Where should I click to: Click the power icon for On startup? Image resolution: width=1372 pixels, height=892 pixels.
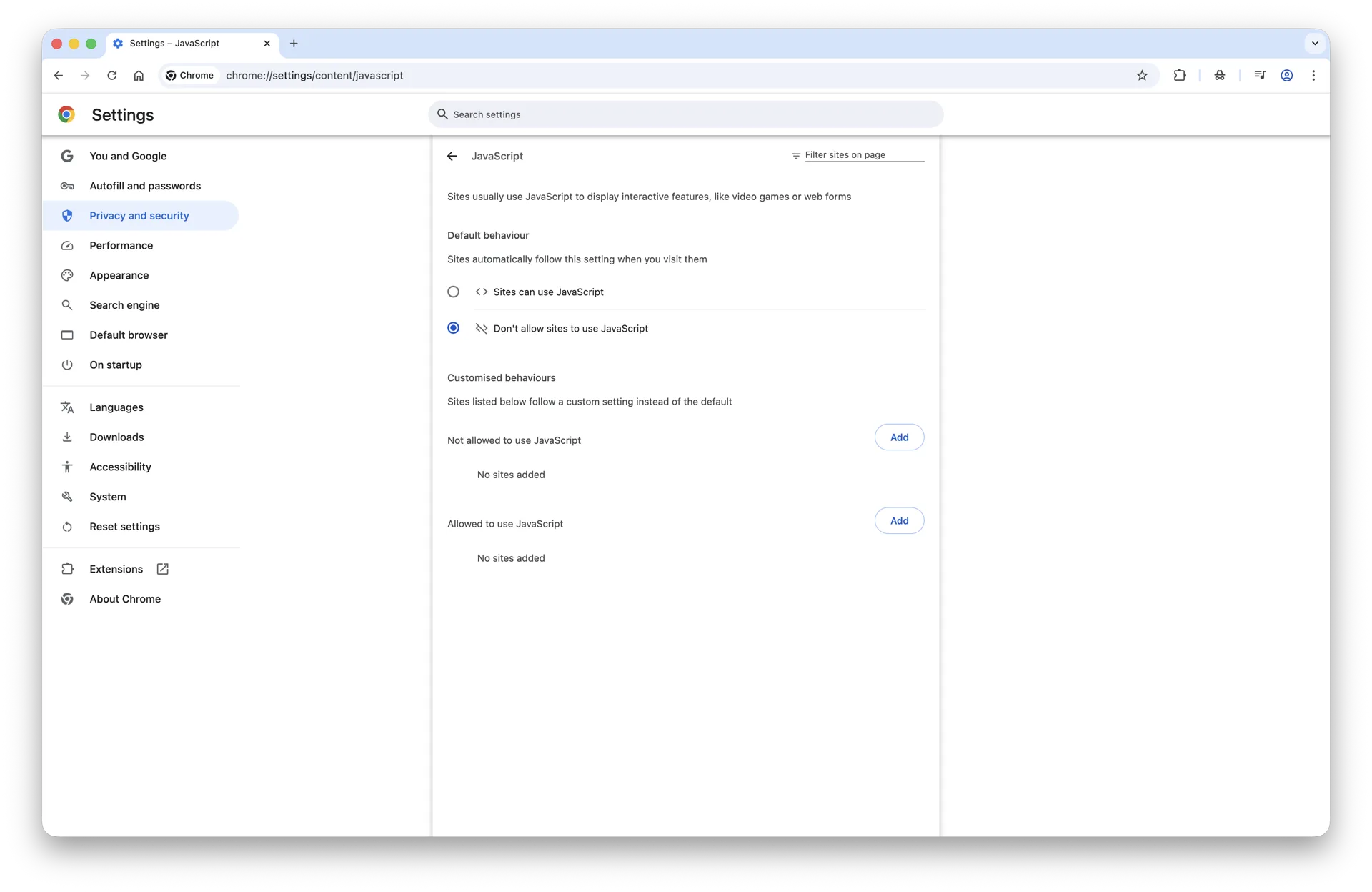(67, 365)
